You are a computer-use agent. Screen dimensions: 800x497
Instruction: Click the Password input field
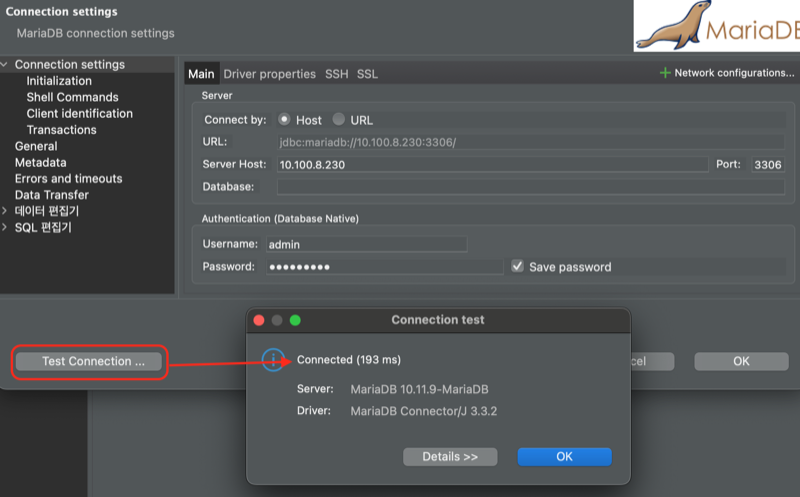click(x=385, y=267)
